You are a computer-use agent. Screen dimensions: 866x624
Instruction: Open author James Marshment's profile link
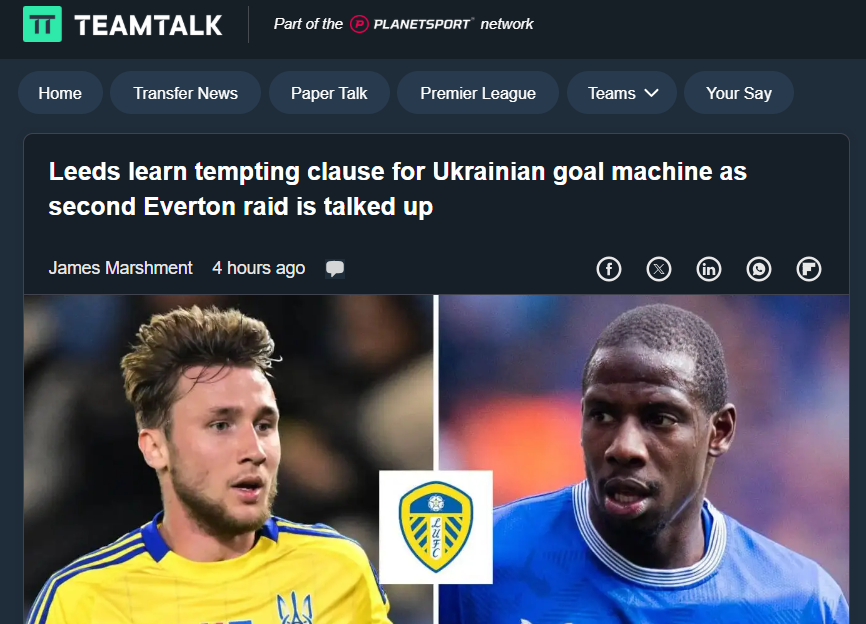pyautogui.click(x=120, y=268)
